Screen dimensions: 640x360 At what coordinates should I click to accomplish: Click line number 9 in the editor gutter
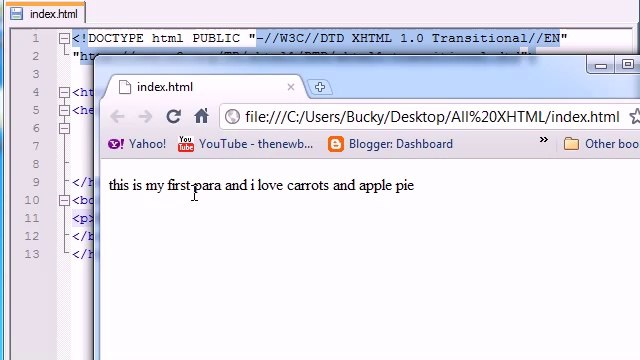point(36,182)
